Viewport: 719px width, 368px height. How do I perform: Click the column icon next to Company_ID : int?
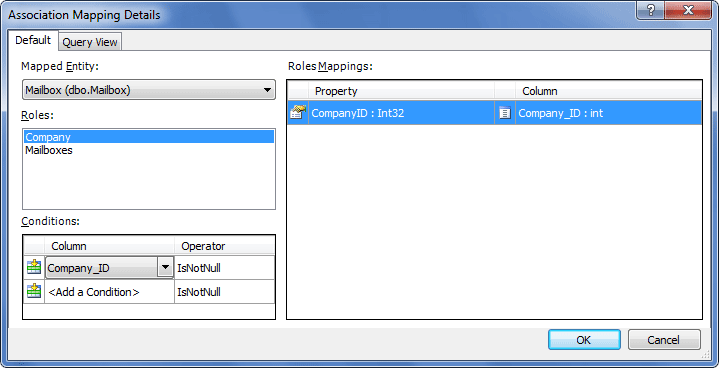point(505,113)
